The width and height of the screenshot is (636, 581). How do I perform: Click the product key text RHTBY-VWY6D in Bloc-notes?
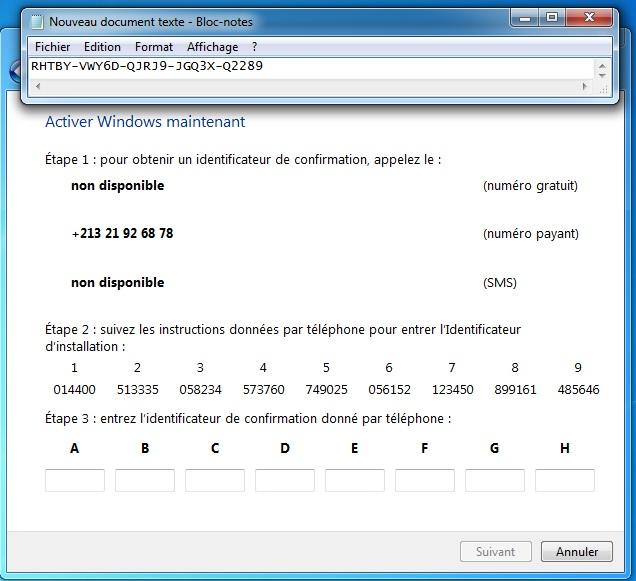click(x=75, y=66)
